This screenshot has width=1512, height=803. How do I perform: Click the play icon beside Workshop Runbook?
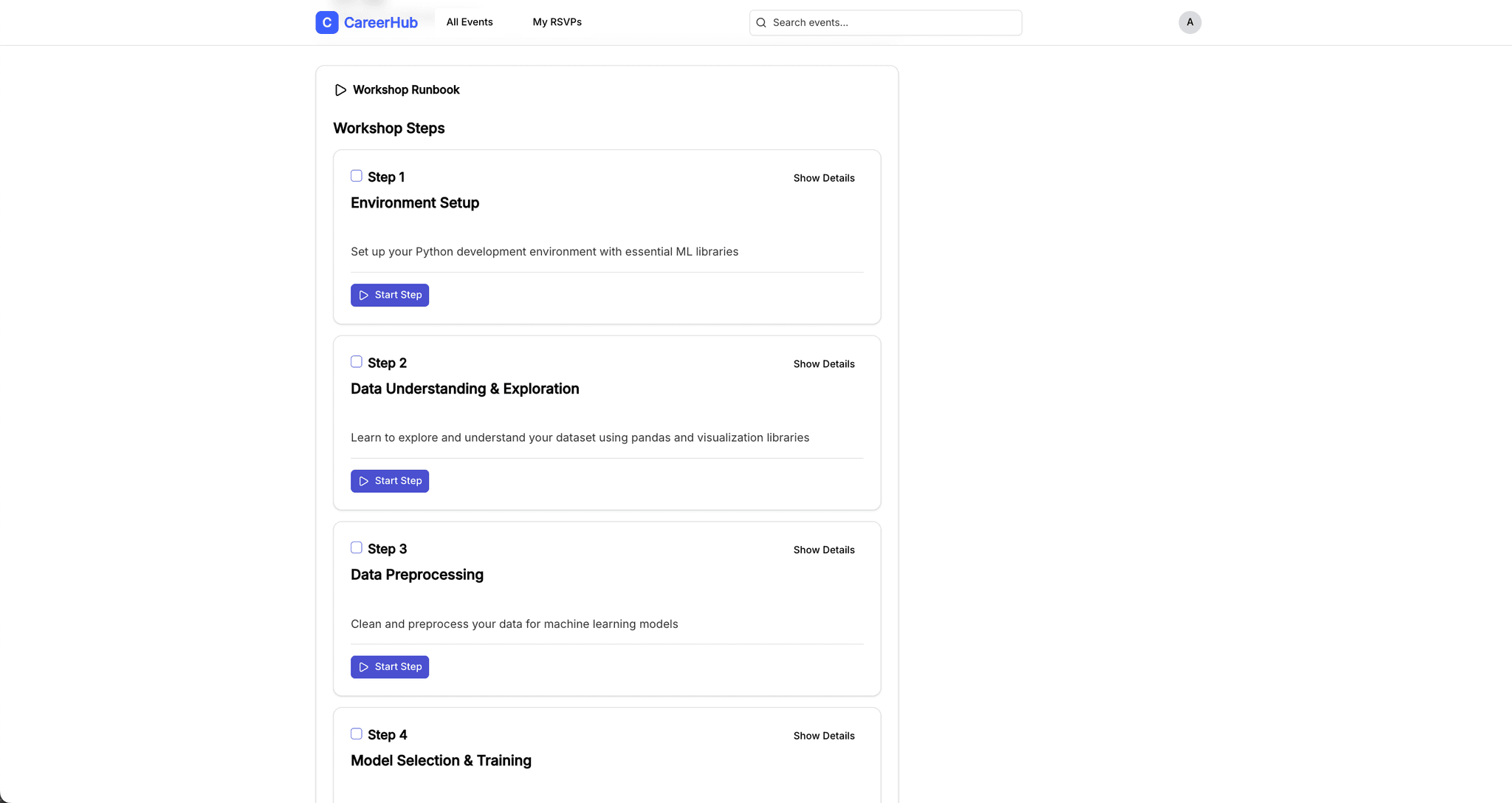coord(340,89)
